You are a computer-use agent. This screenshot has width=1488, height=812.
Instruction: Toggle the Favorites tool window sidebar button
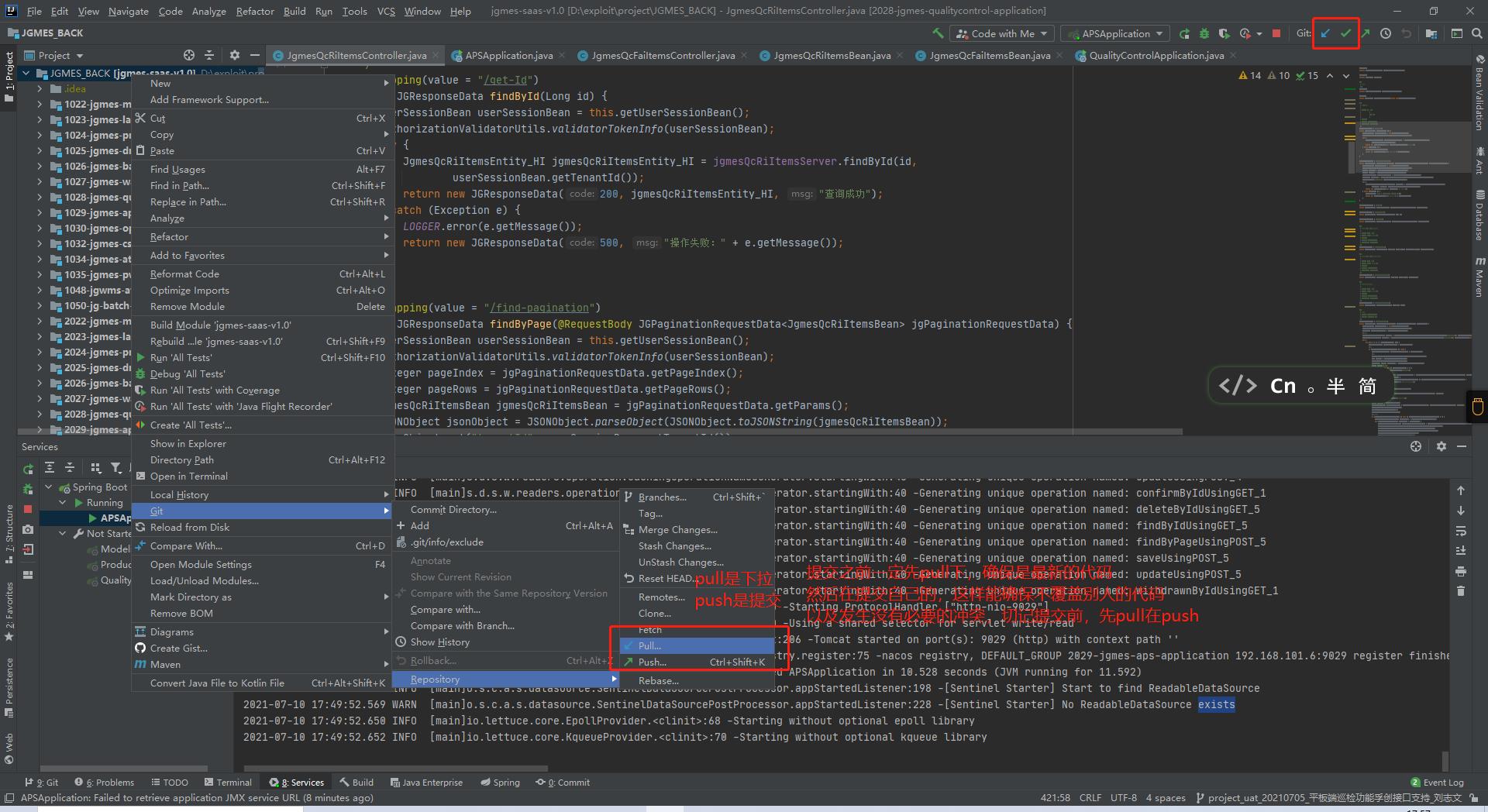[9, 612]
